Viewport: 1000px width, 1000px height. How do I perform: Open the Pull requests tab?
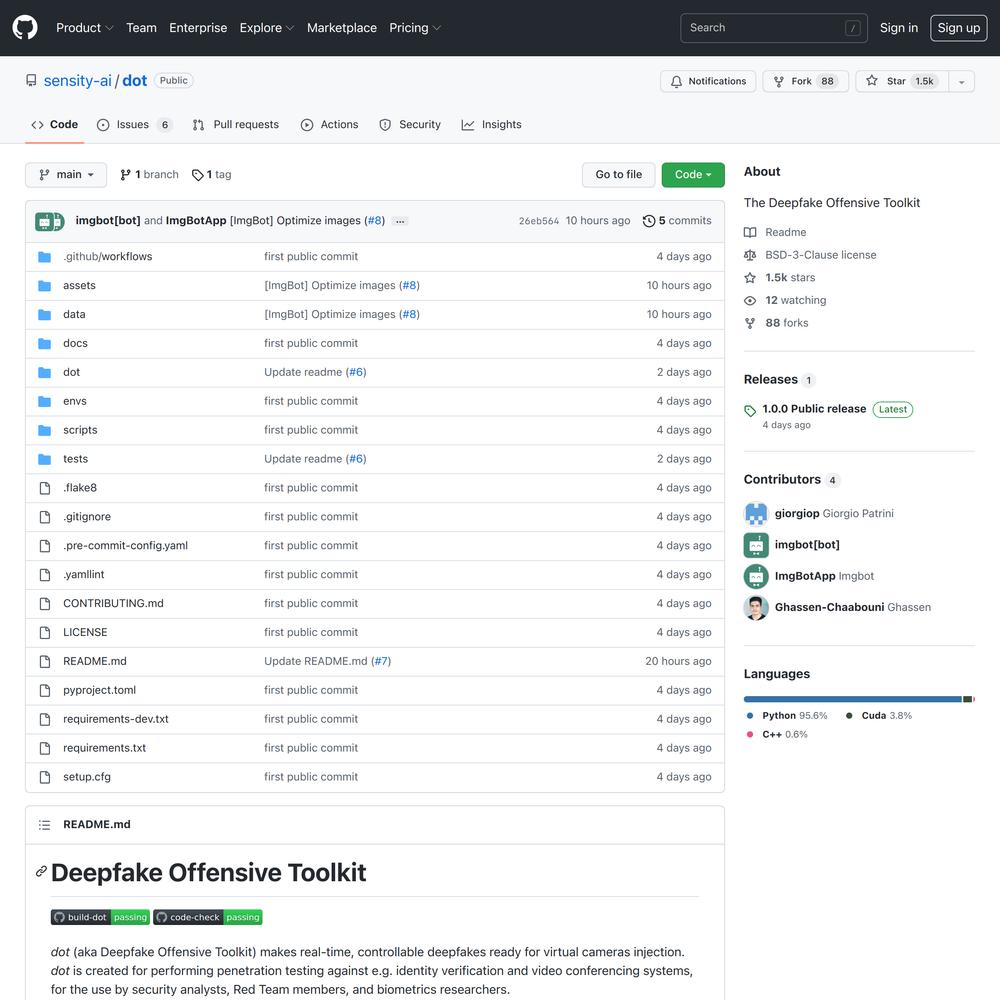(235, 124)
